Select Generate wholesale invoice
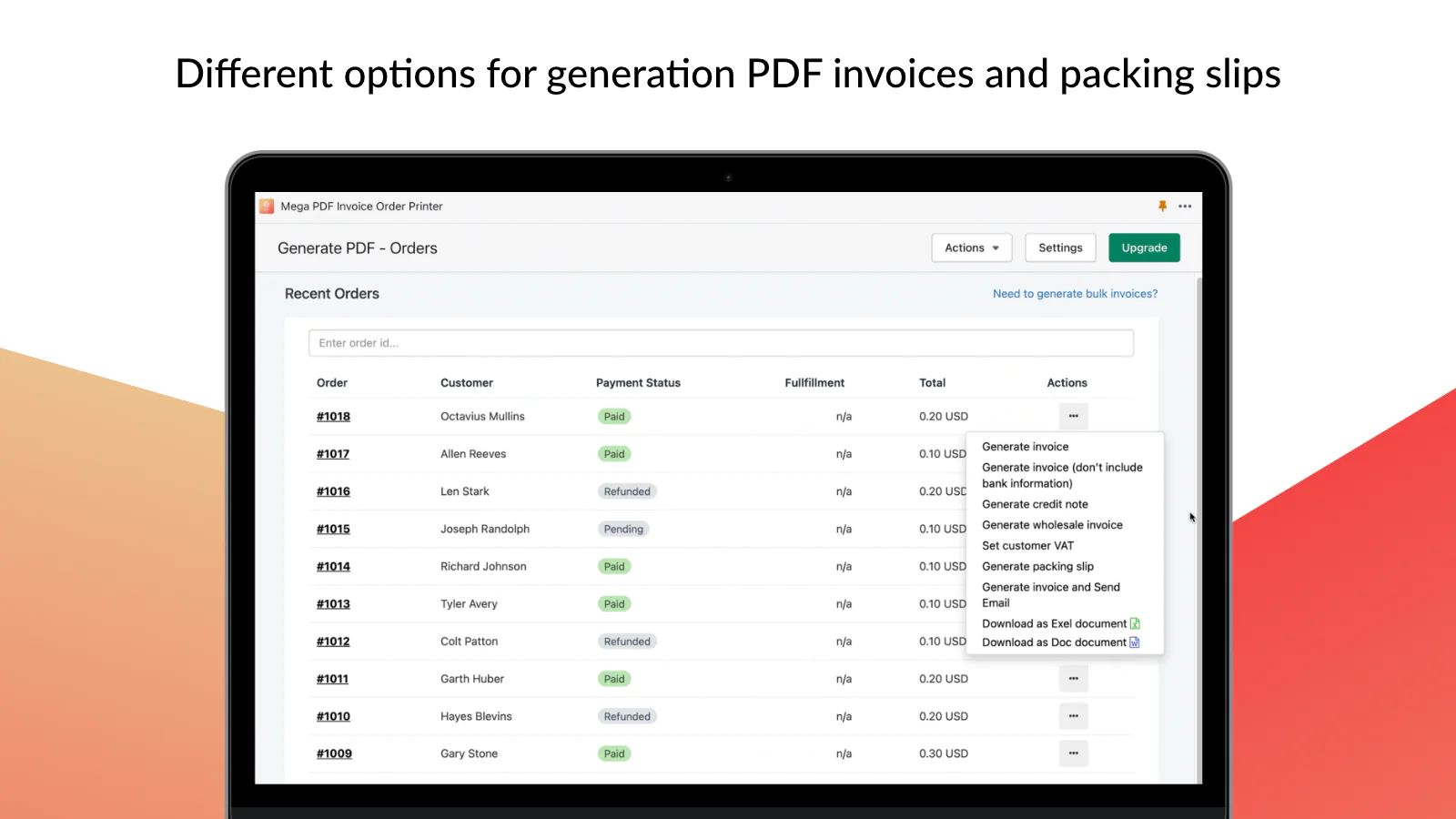Image resolution: width=1456 pixels, height=819 pixels. pyautogui.click(x=1052, y=525)
